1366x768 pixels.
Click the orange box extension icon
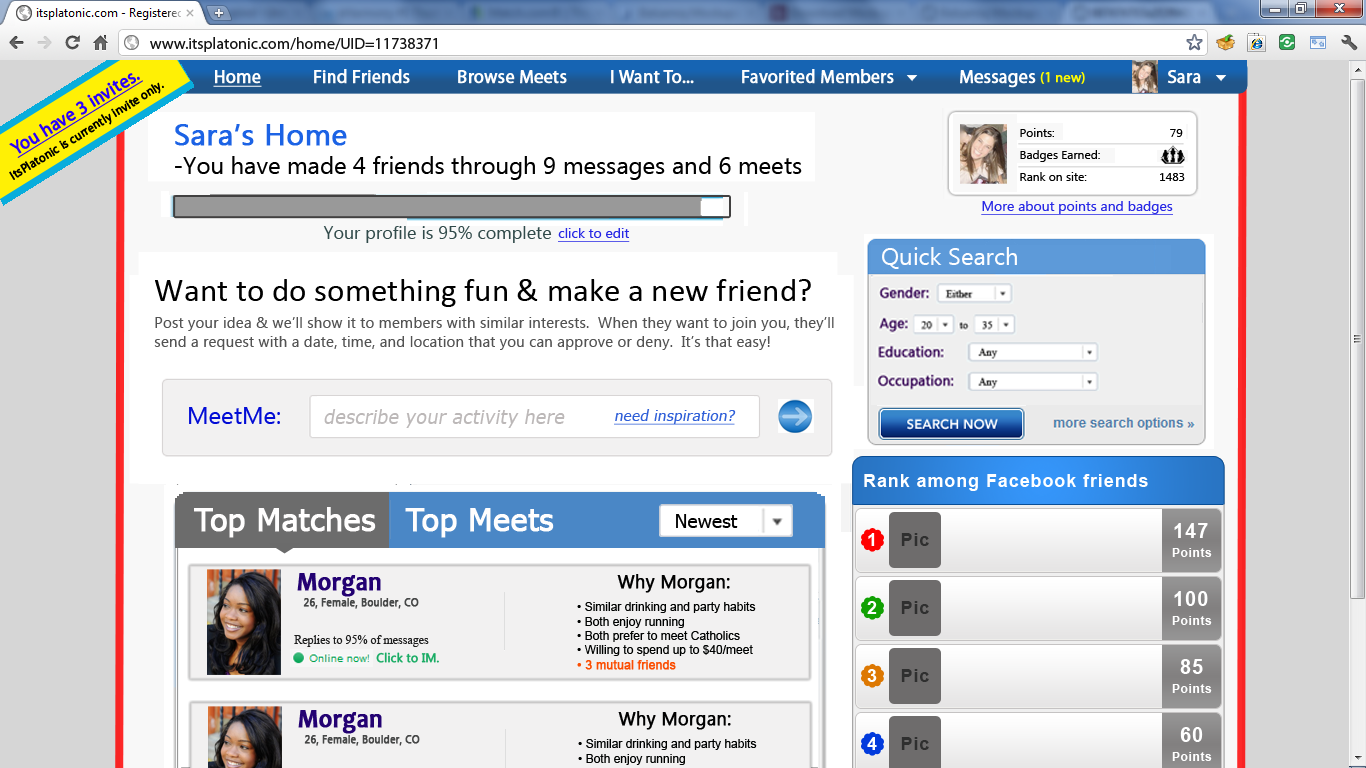[x=1226, y=43]
